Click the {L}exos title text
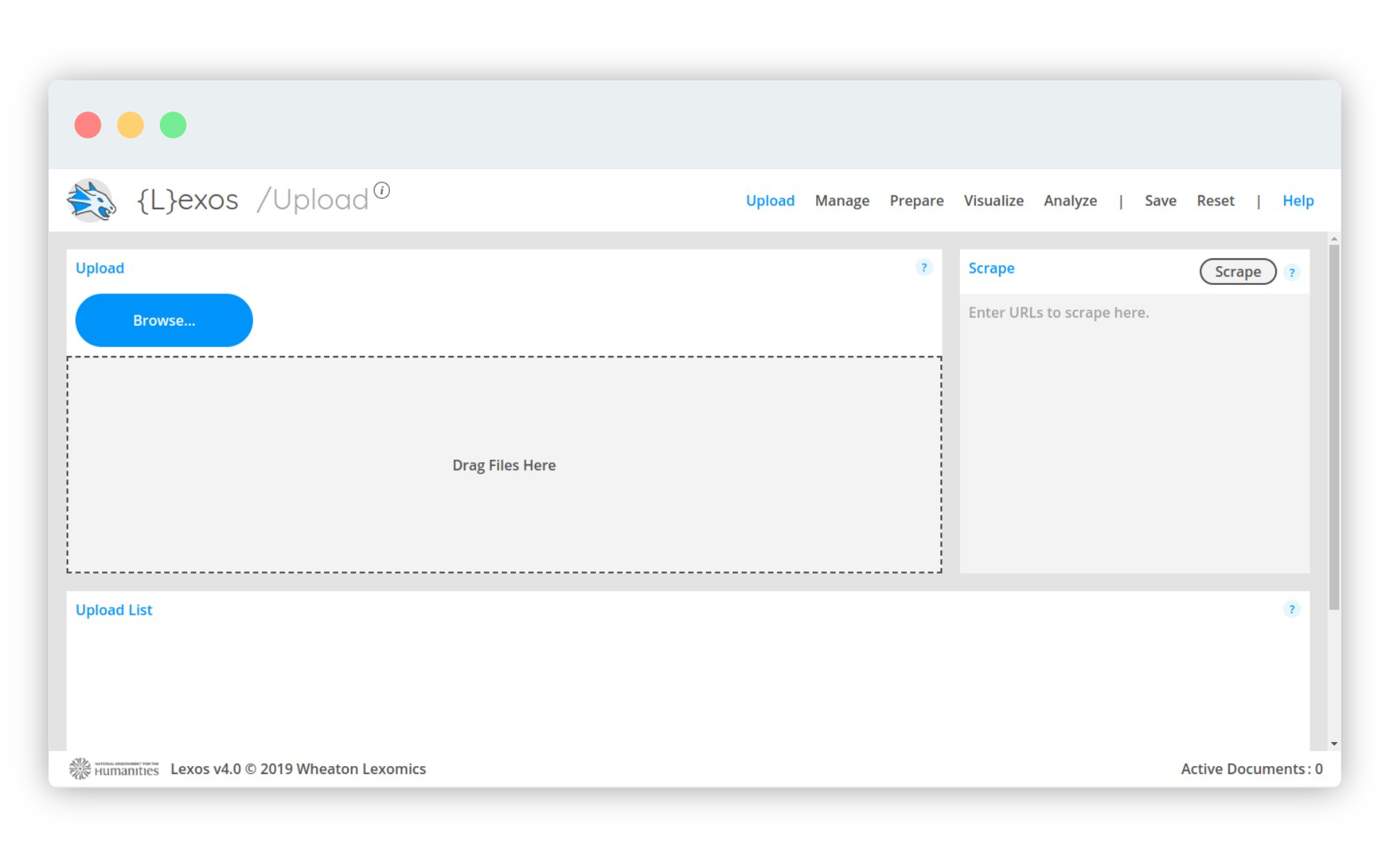This screenshot has width=1389, height=868. tap(188, 200)
